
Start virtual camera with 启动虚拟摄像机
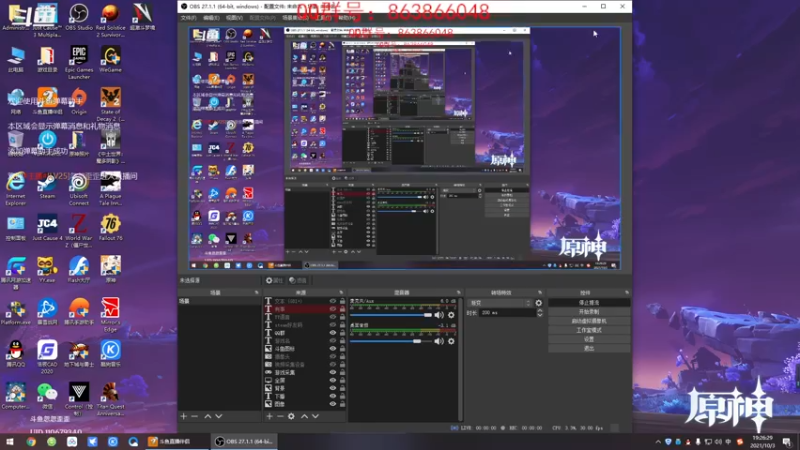[589, 321]
